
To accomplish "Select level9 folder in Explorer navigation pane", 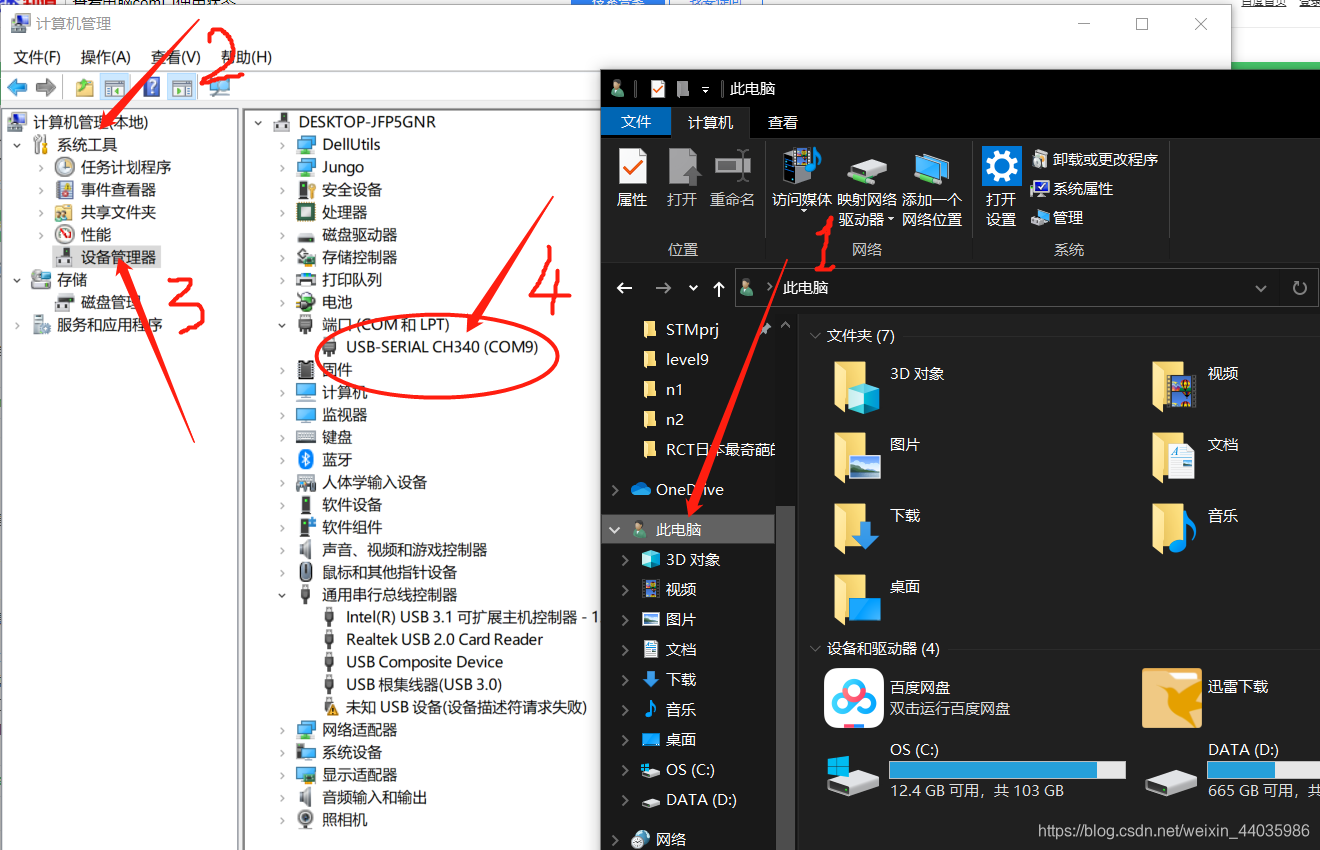I will (687, 359).
